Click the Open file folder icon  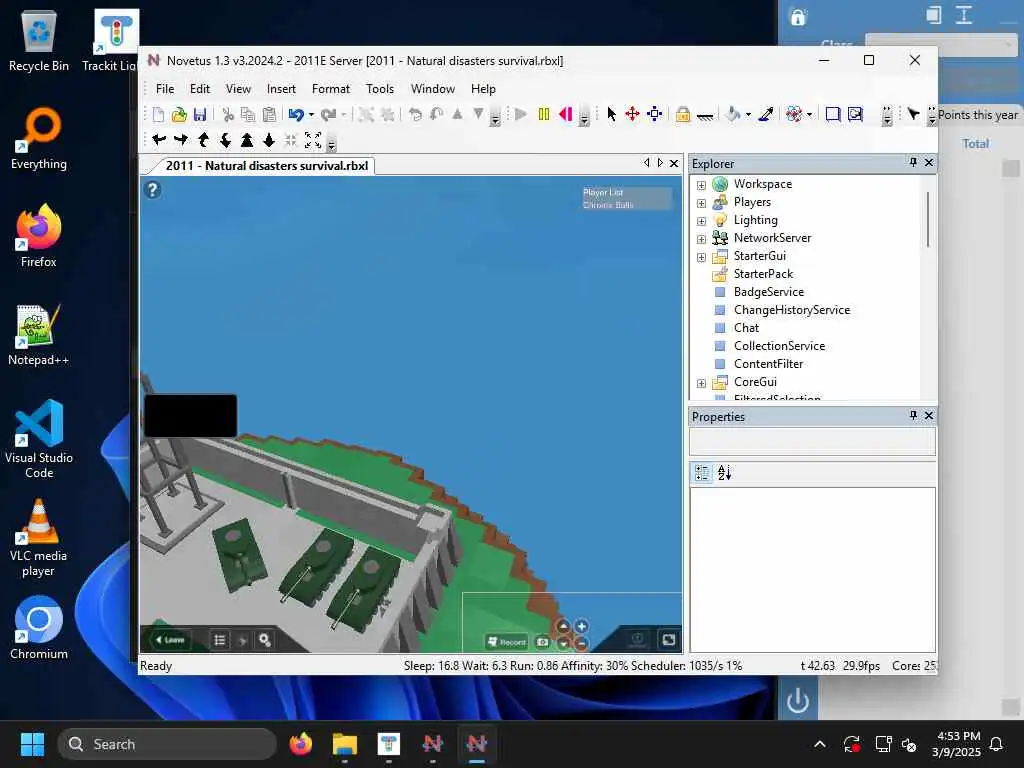[x=179, y=115]
